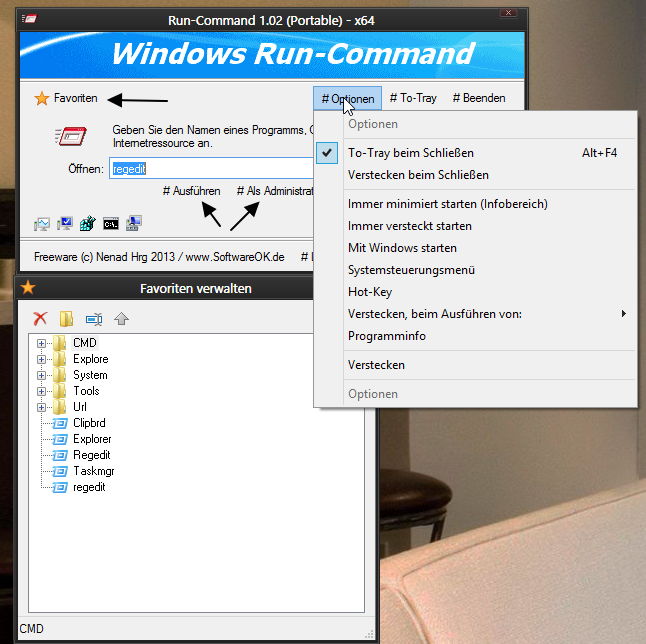
Task: Click # To-Tray button
Action: [413, 98]
